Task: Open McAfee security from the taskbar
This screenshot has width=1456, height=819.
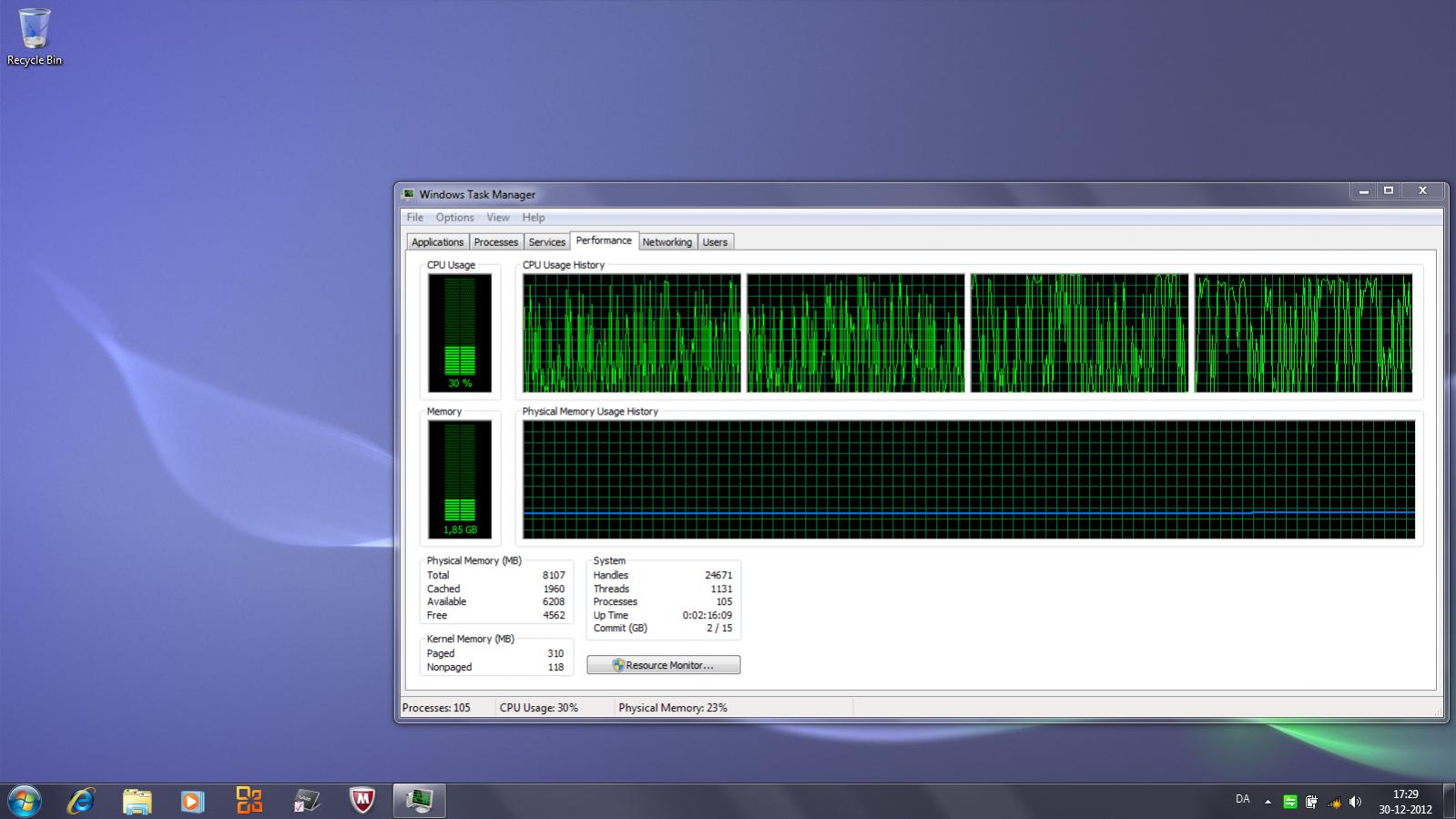Action: [x=362, y=801]
